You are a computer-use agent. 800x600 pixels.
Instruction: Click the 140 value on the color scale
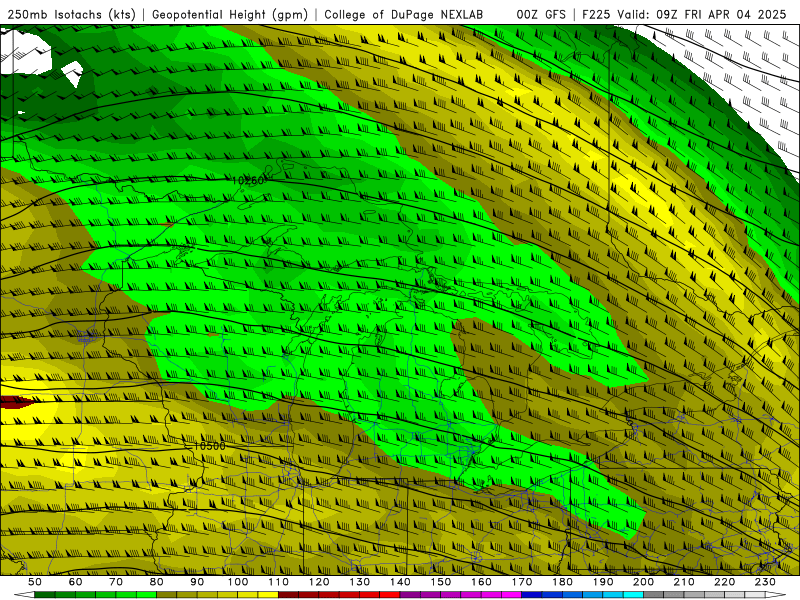[400, 582]
